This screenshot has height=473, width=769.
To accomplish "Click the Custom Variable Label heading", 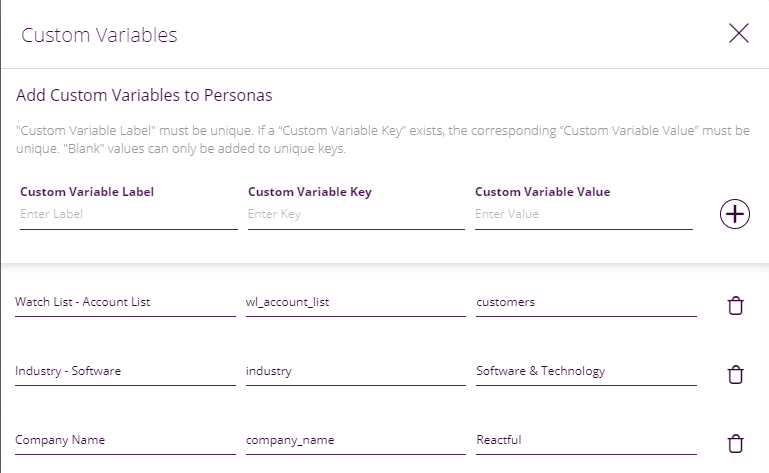I will point(87,192).
